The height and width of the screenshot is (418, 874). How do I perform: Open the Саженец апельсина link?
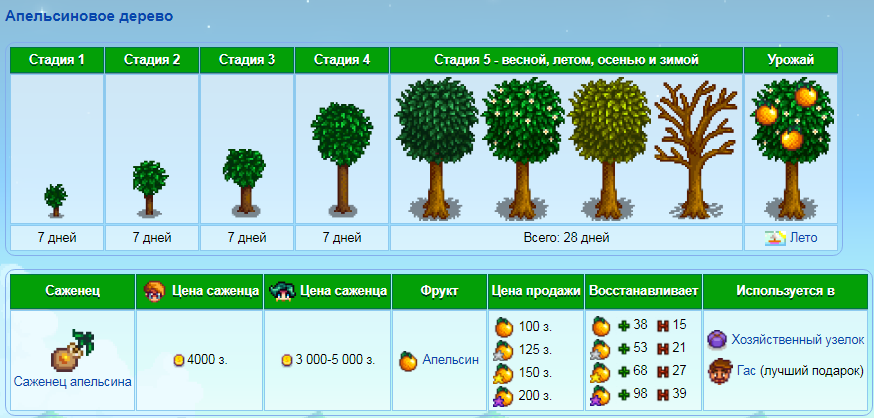(x=72, y=382)
